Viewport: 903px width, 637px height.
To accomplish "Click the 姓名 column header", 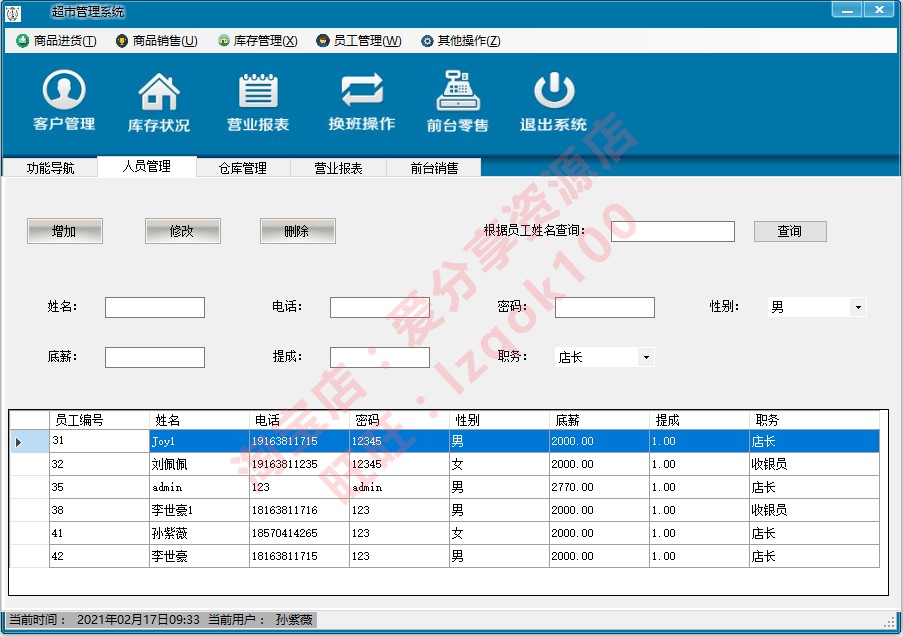I will click(x=199, y=420).
